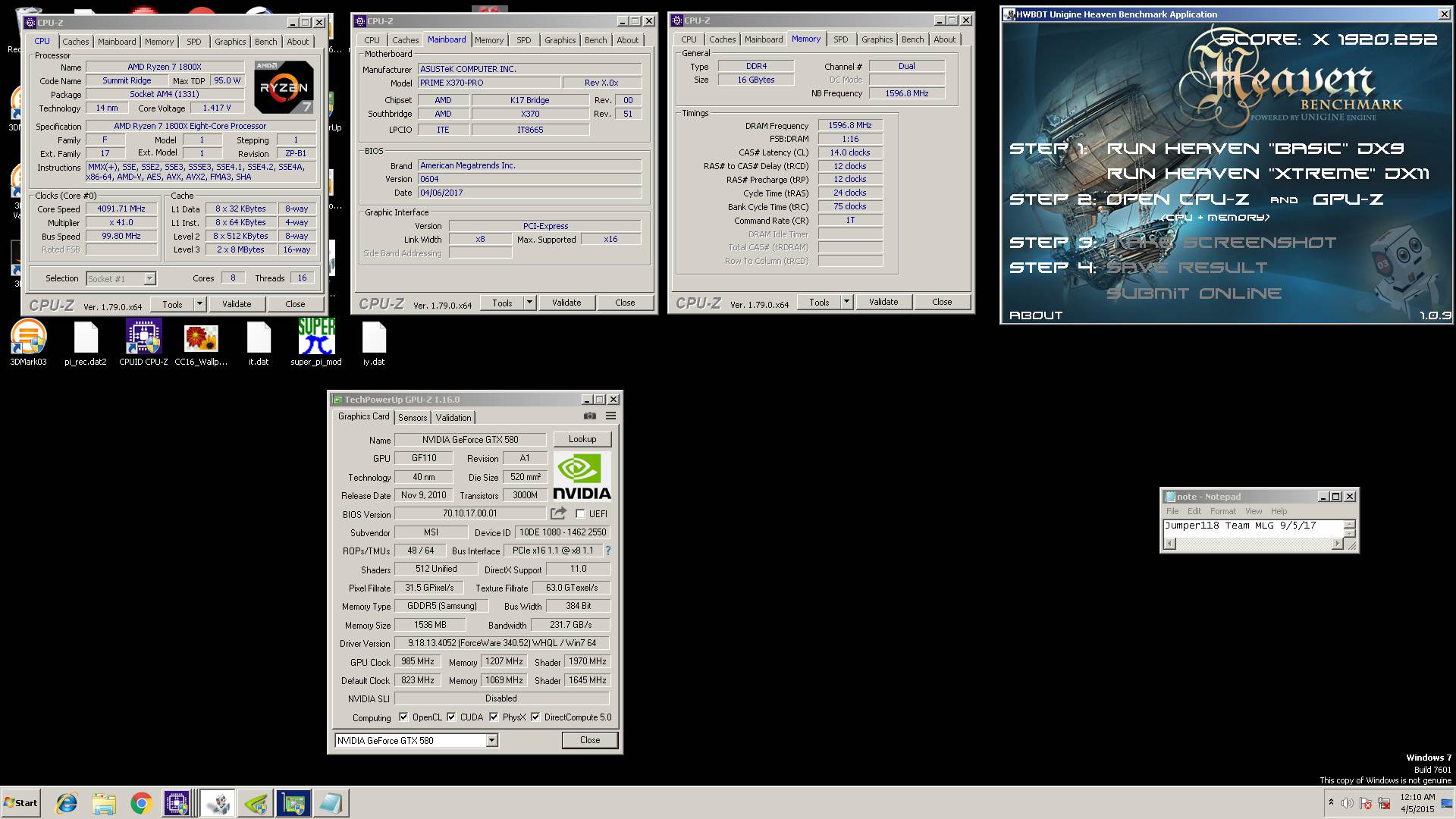Click the BIOS Version value 0604
Image resolution: width=1456 pixels, height=819 pixels.
pos(529,179)
